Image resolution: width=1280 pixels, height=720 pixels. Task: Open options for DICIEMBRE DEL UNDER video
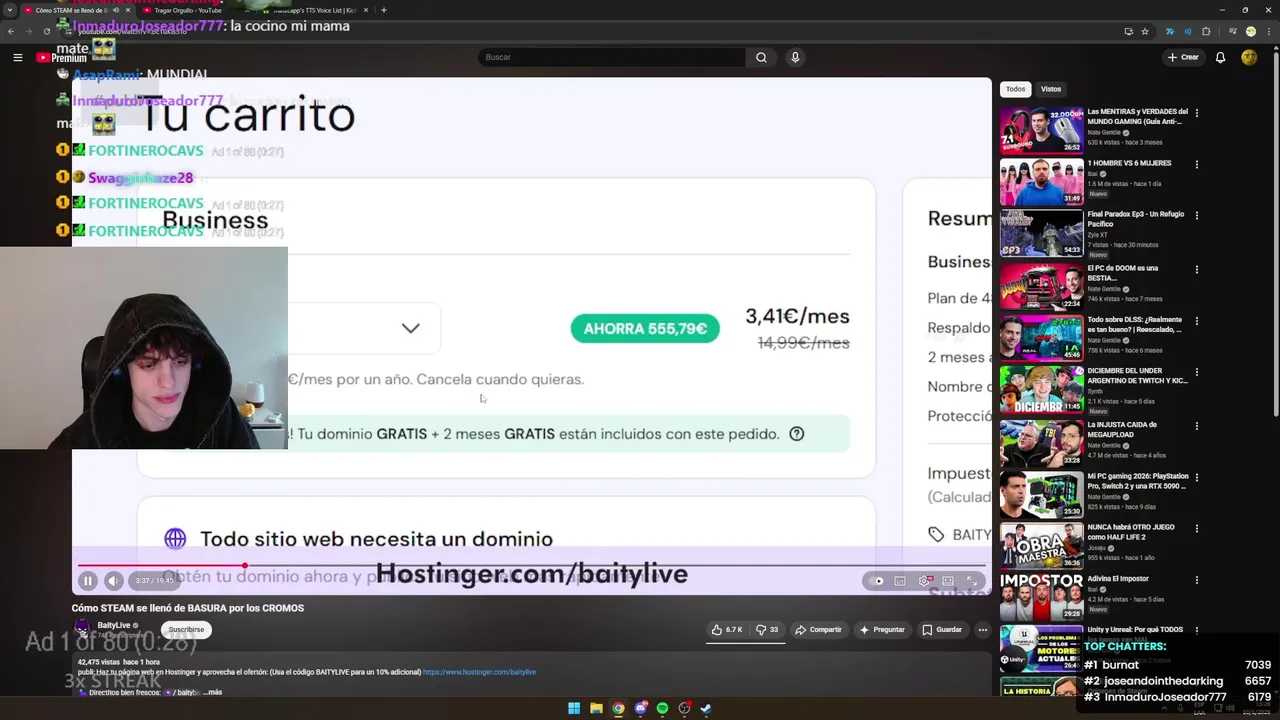pos(1197,372)
